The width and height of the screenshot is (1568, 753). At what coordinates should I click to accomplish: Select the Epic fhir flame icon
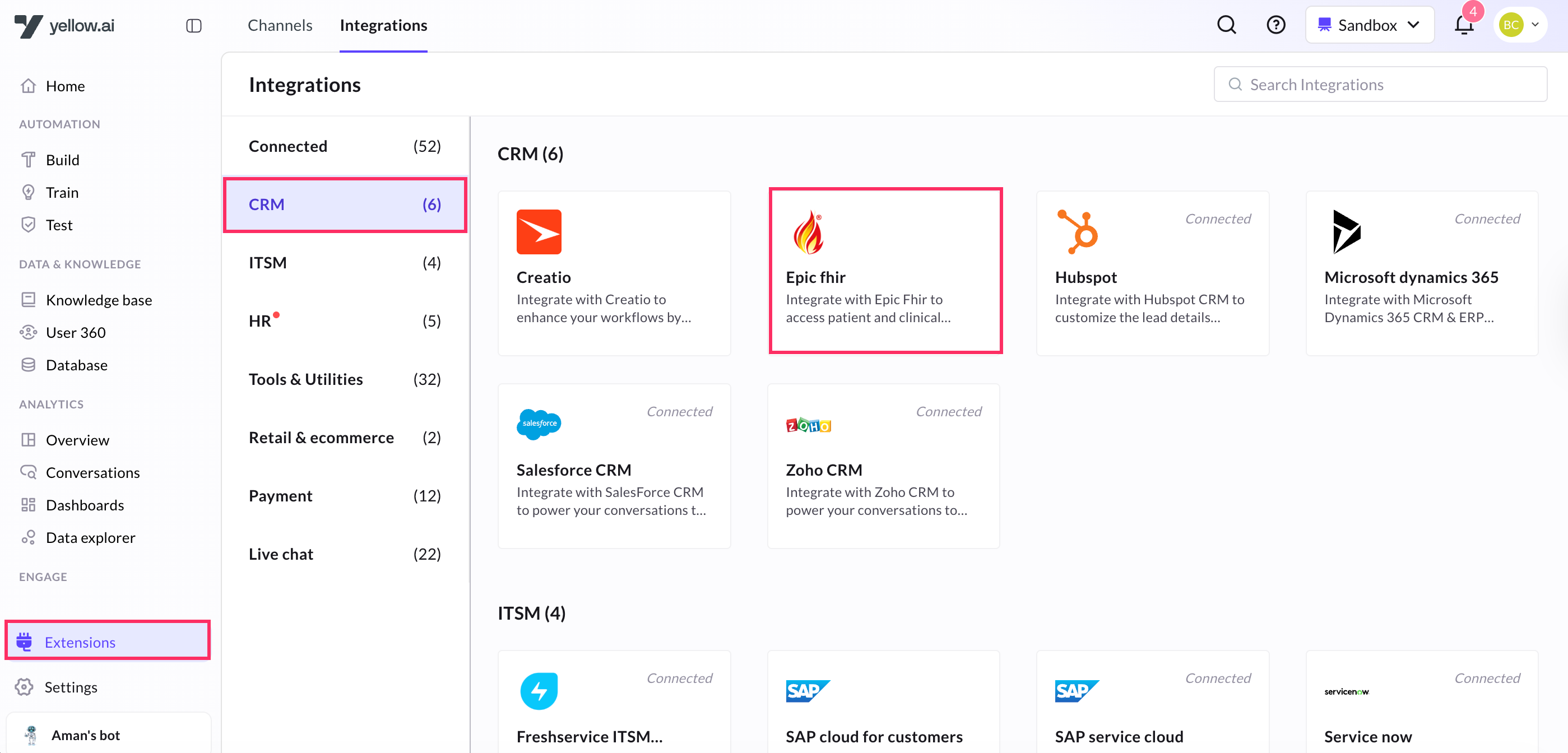808,232
